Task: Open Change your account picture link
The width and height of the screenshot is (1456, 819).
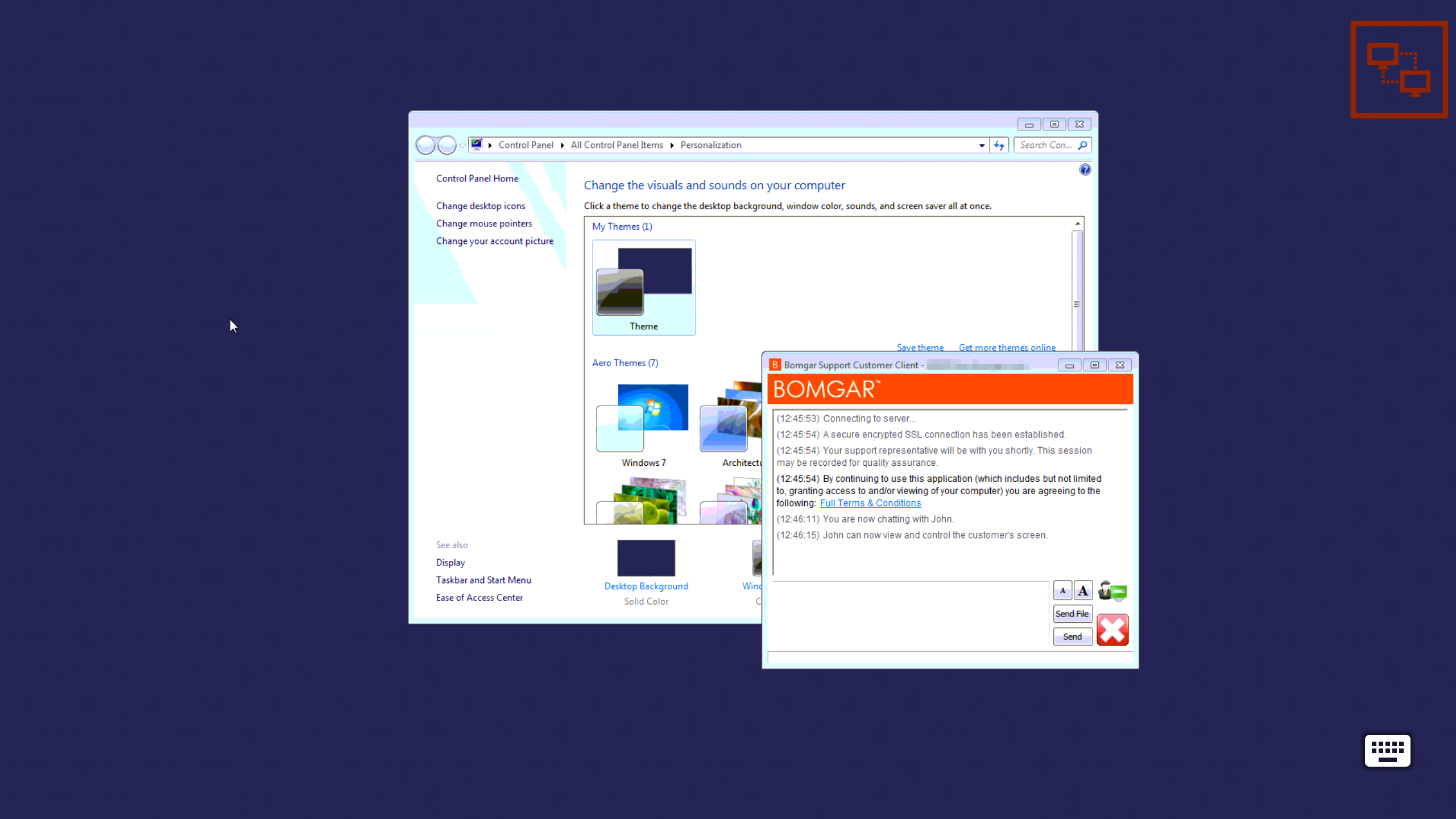Action: [x=495, y=241]
